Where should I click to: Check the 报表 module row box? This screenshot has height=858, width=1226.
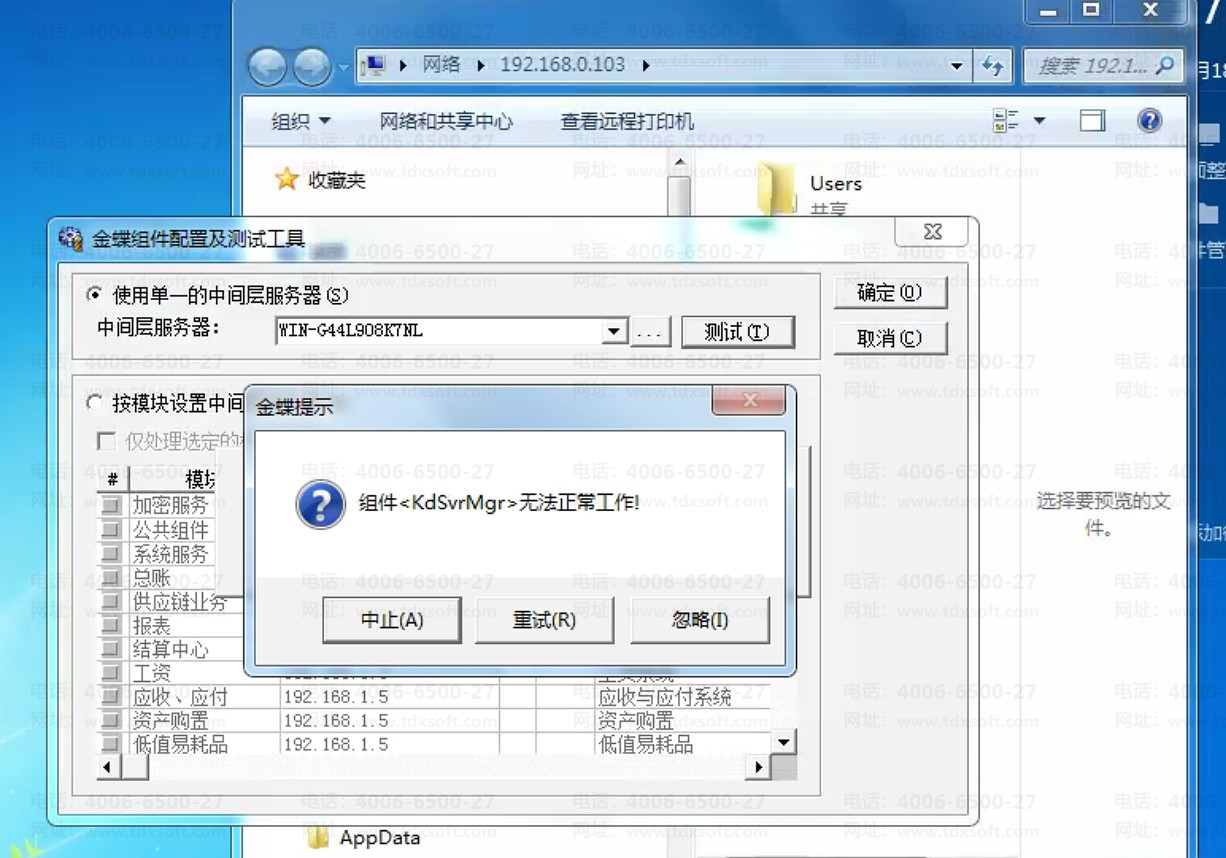[x=112, y=626]
